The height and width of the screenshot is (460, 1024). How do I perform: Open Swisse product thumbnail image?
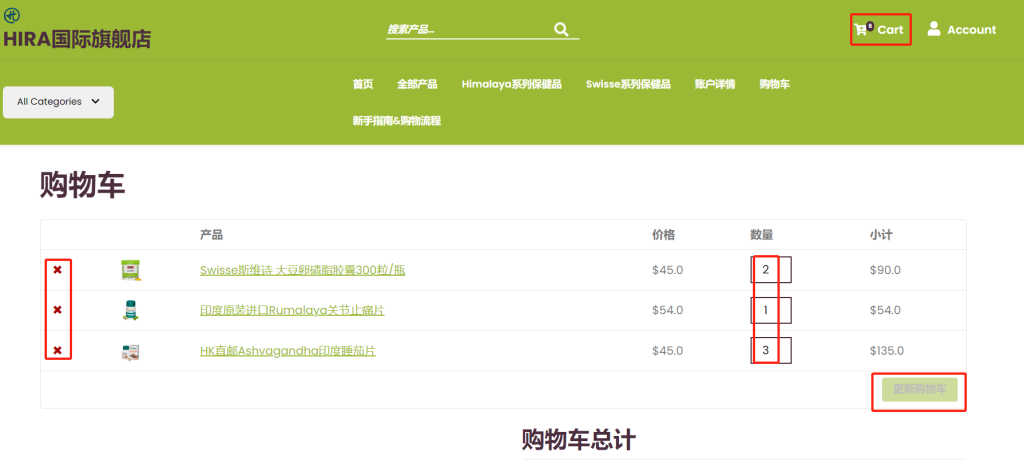(130, 270)
